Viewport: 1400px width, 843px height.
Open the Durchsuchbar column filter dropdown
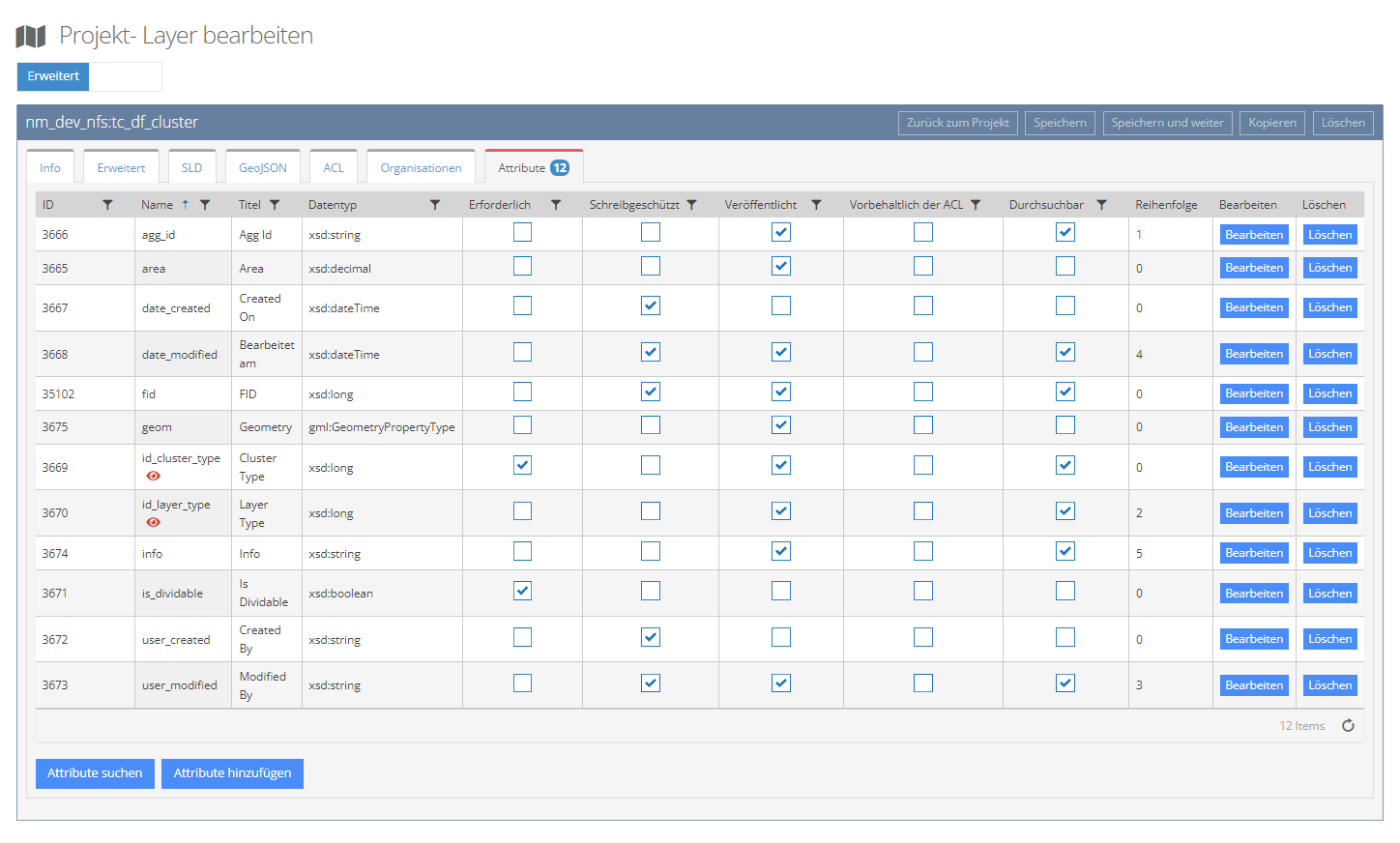pos(1101,205)
